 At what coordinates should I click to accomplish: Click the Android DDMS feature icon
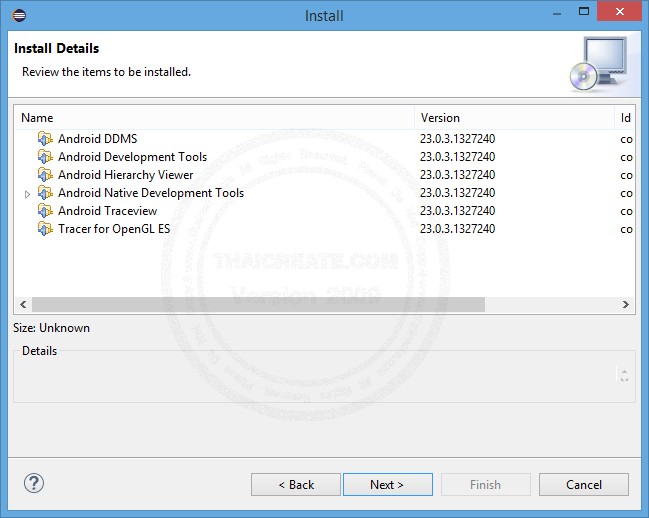[45, 139]
